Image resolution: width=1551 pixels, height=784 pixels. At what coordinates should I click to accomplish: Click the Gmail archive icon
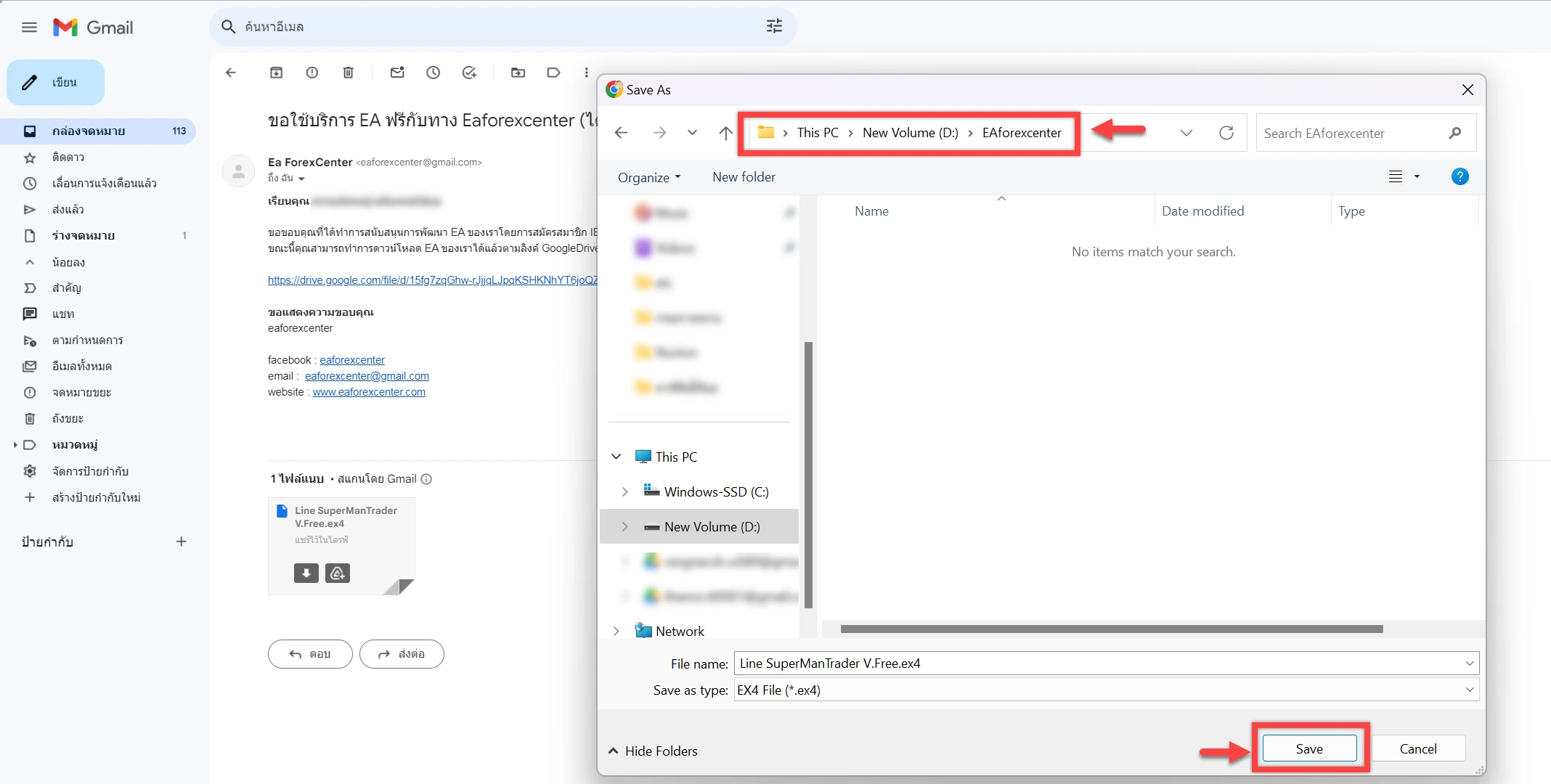click(x=277, y=73)
